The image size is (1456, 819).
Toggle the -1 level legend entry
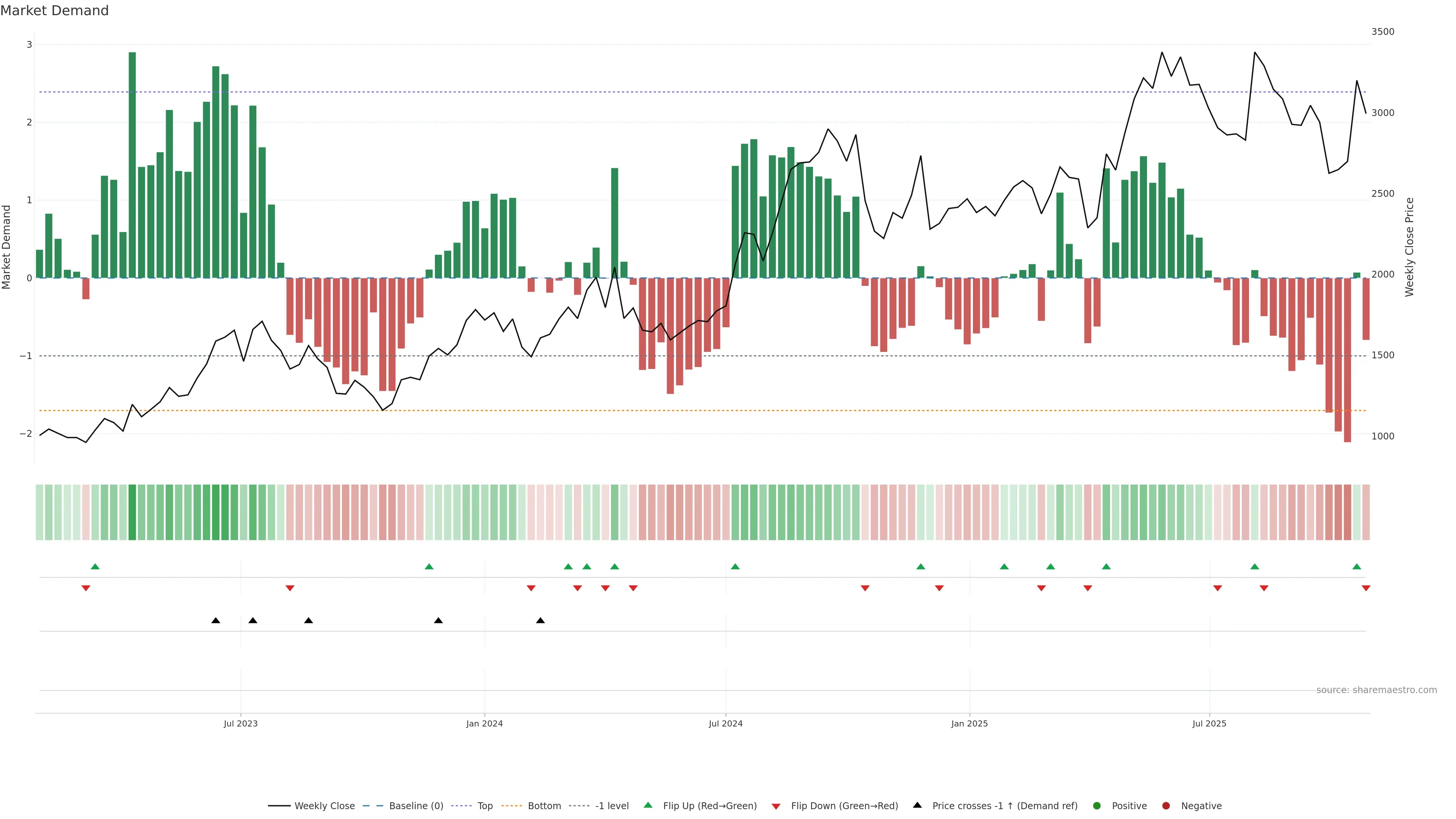612,805
